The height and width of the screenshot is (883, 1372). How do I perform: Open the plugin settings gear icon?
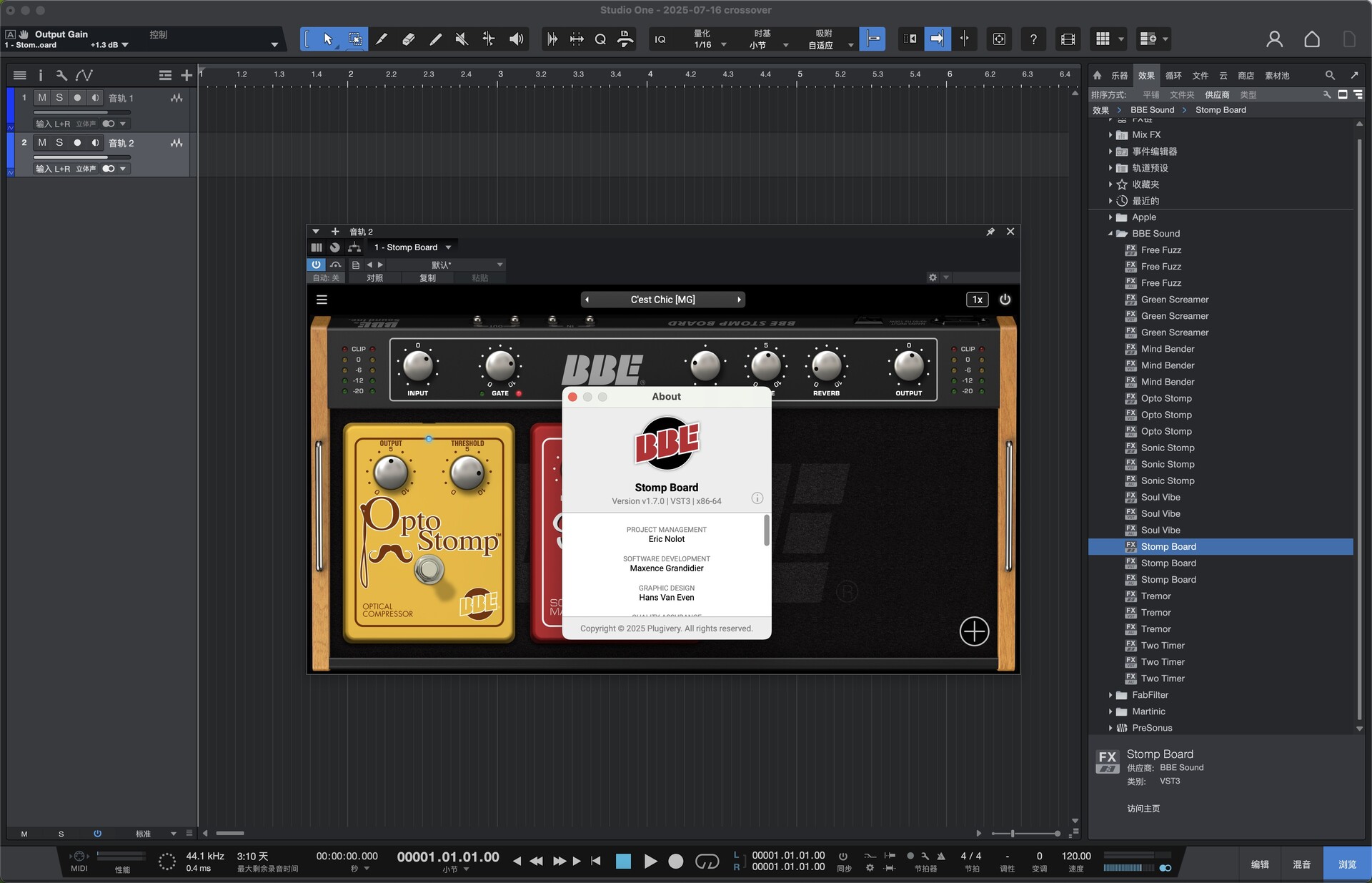(933, 277)
